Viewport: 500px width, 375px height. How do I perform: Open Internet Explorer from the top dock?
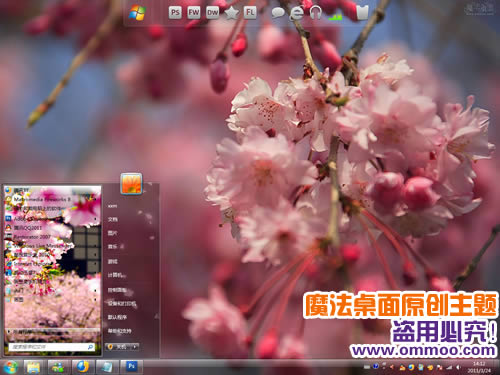(x=296, y=13)
